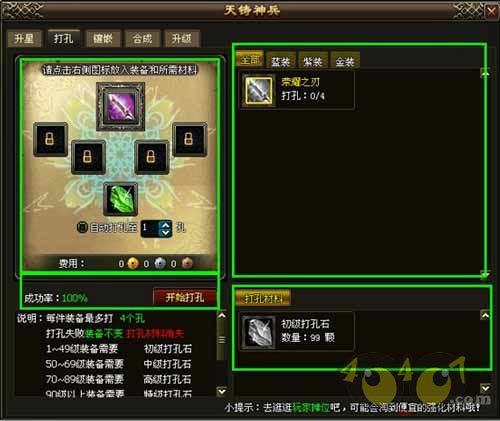Click the 开始打孔 button
Viewport: 500px width, 421px height.
[x=185, y=297]
